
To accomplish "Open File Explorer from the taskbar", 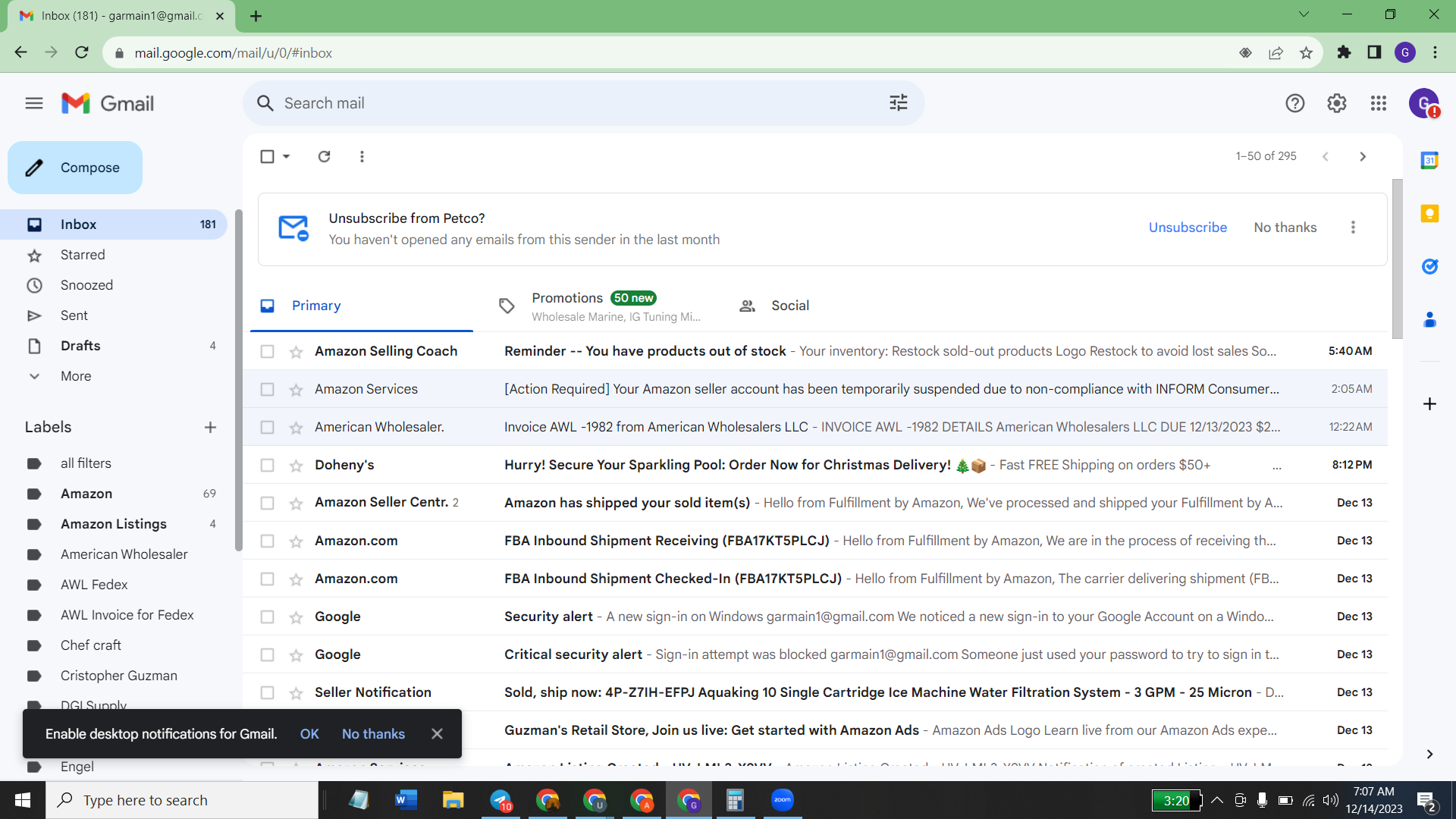I will coord(453,800).
